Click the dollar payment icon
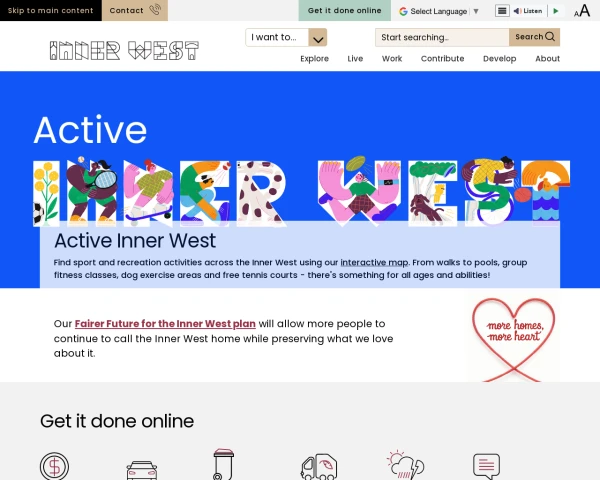This screenshot has height=480, width=600. (x=54, y=466)
